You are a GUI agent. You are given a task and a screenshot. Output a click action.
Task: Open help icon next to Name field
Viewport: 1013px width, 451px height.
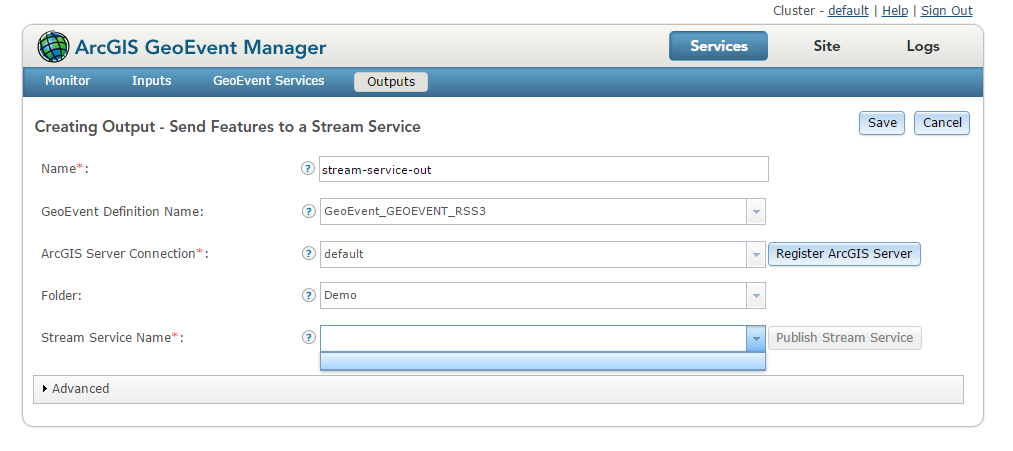308,169
